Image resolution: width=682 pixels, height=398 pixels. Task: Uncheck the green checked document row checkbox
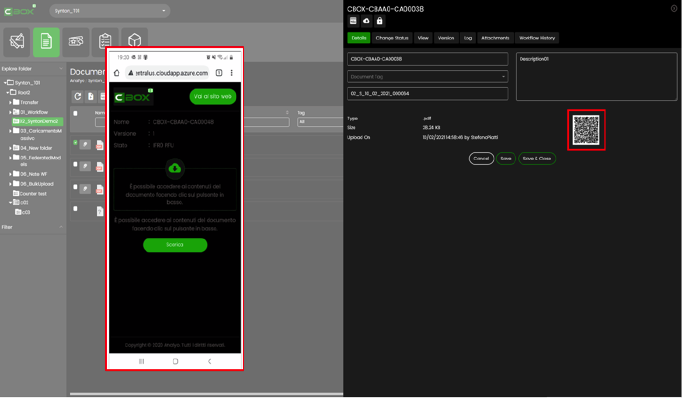pos(75,143)
